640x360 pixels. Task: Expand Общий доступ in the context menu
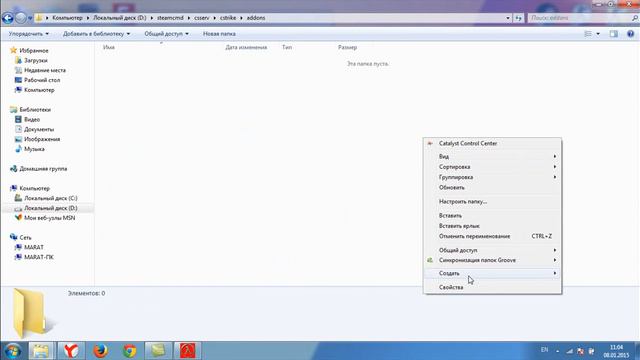(x=492, y=250)
